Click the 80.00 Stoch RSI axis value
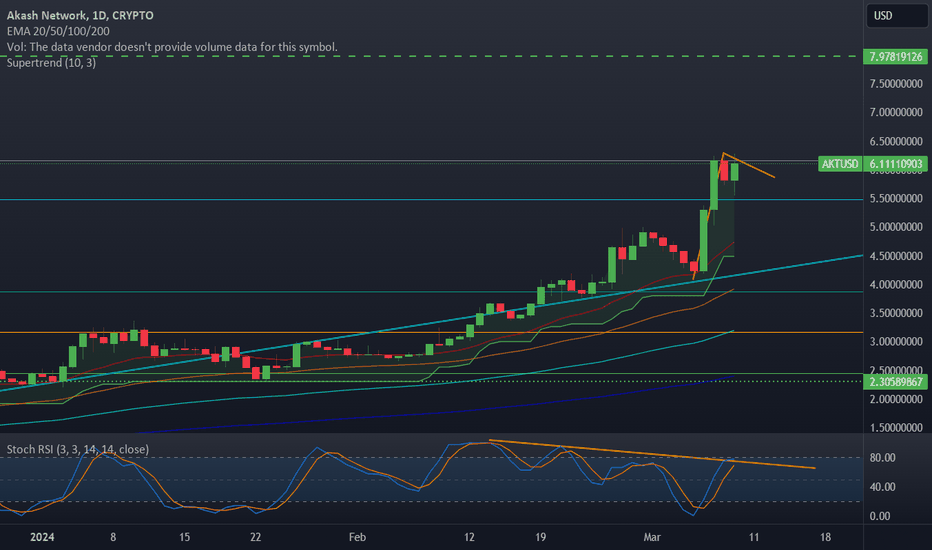 [x=883, y=458]
